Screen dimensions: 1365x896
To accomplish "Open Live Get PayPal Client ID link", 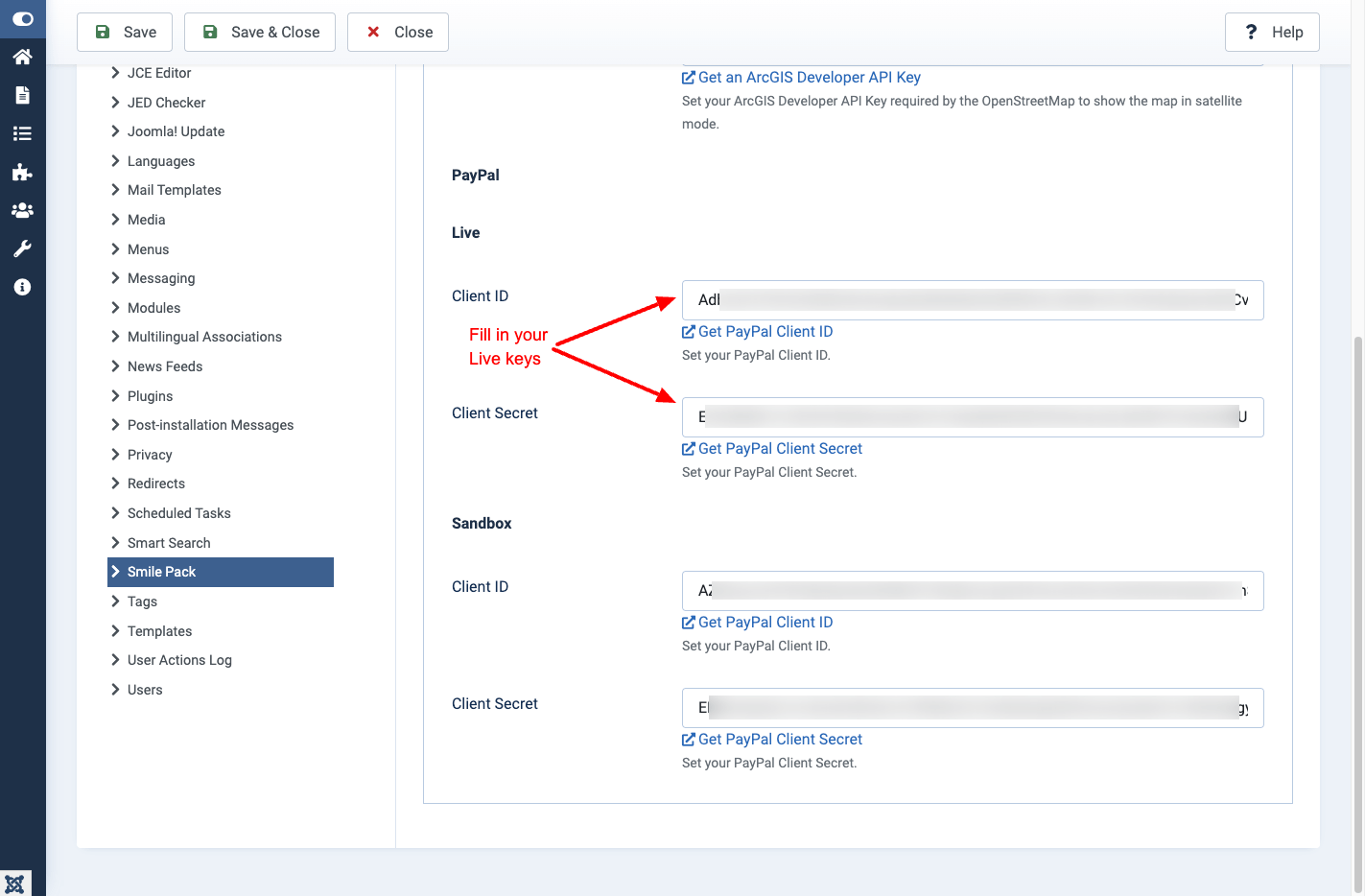I will (757, 331).
